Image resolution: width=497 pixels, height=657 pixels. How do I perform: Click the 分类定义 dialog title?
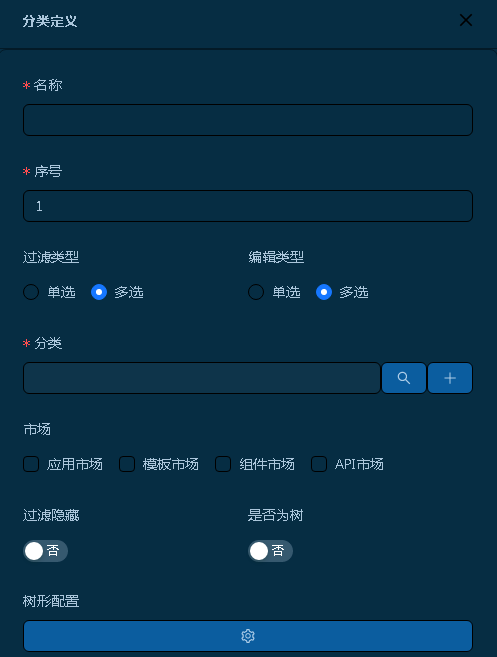point(50,21)
